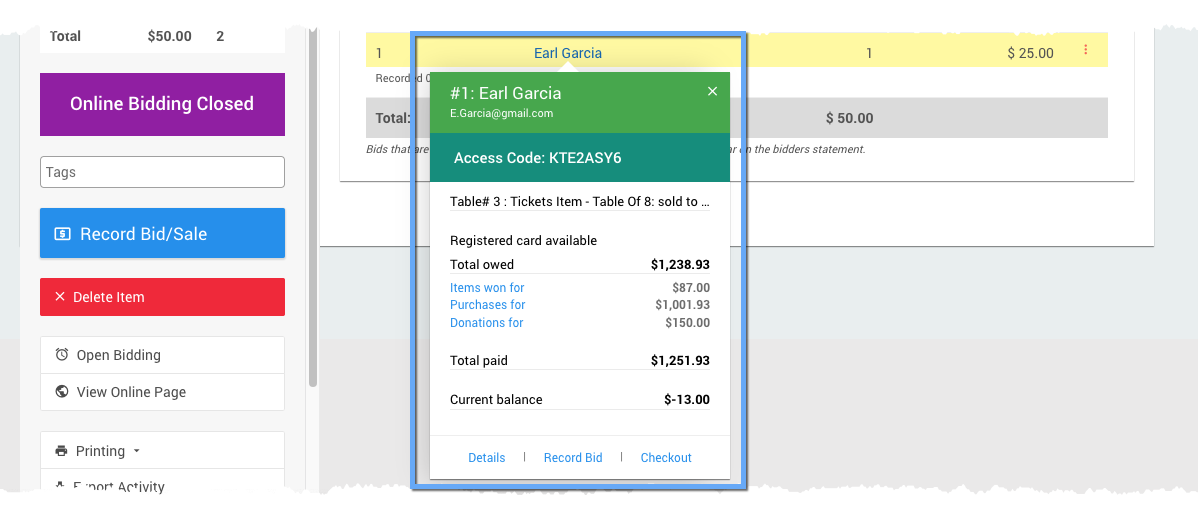Open the Purchases for link
This screenshot has height=519, width=1198.
488,305
